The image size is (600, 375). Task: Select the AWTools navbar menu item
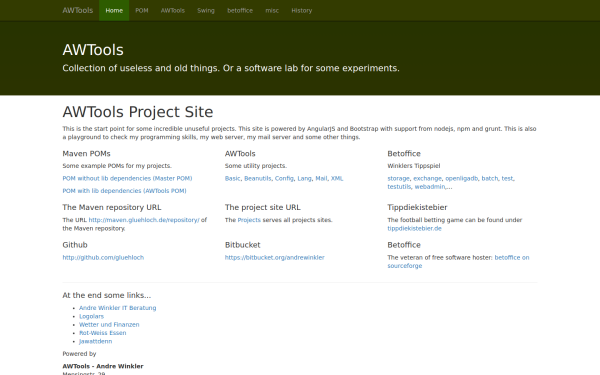[x=173, y=10]
